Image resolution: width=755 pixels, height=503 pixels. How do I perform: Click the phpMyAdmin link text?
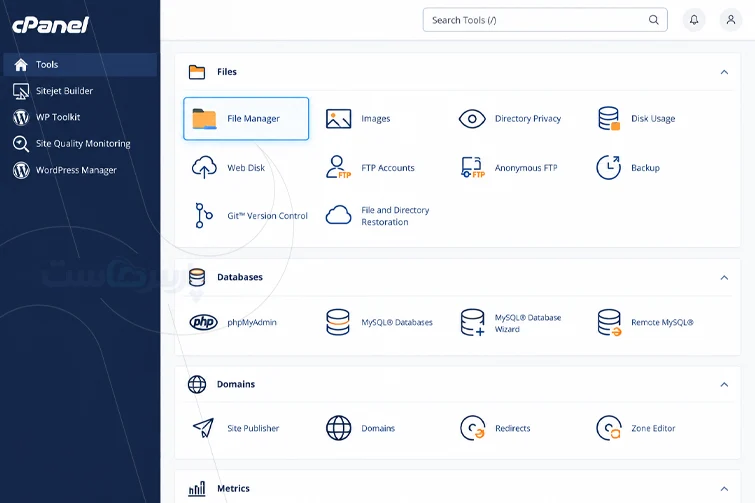pos(252,322)
